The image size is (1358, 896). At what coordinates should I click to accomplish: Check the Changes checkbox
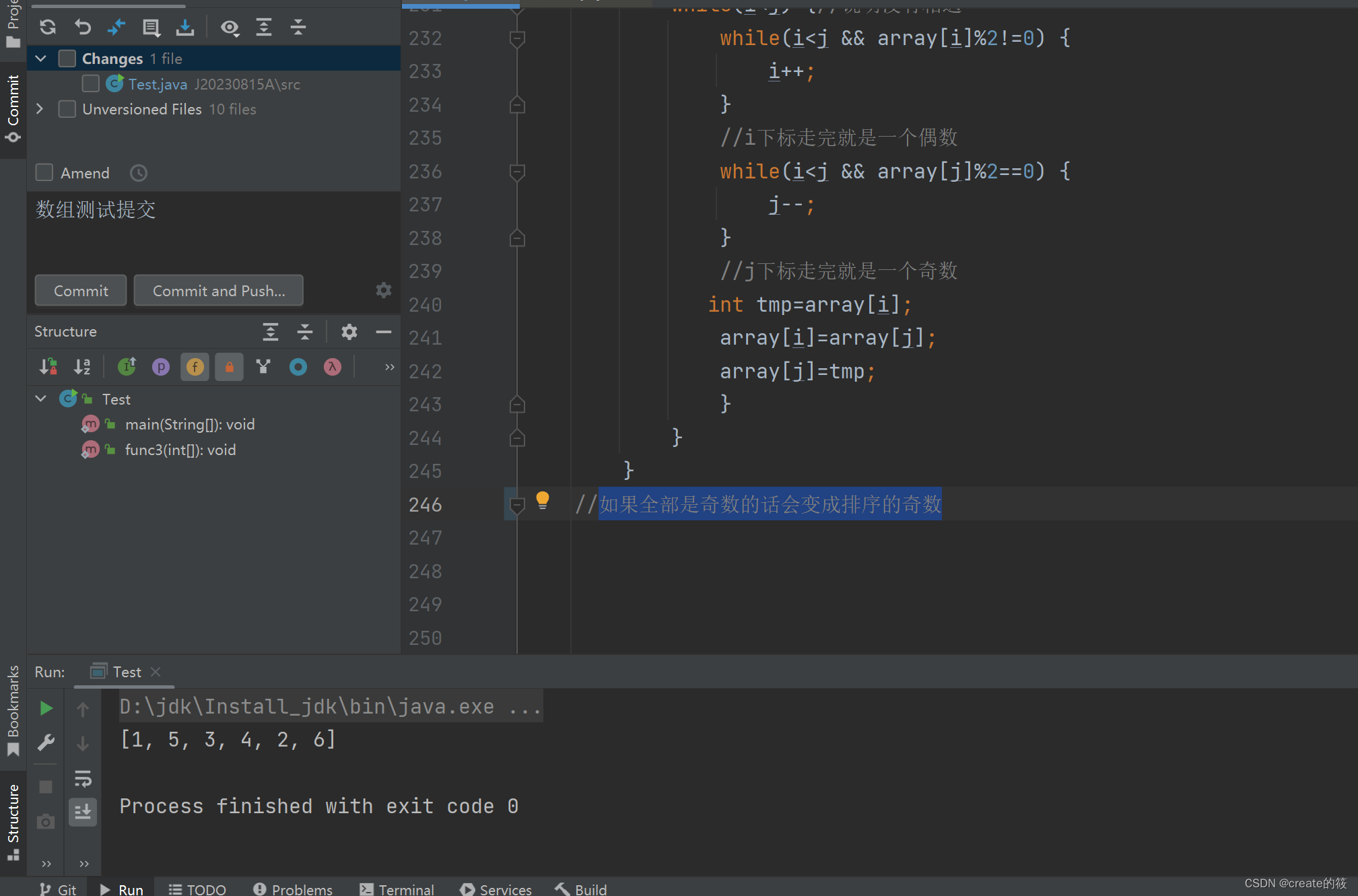click(67, 59)
